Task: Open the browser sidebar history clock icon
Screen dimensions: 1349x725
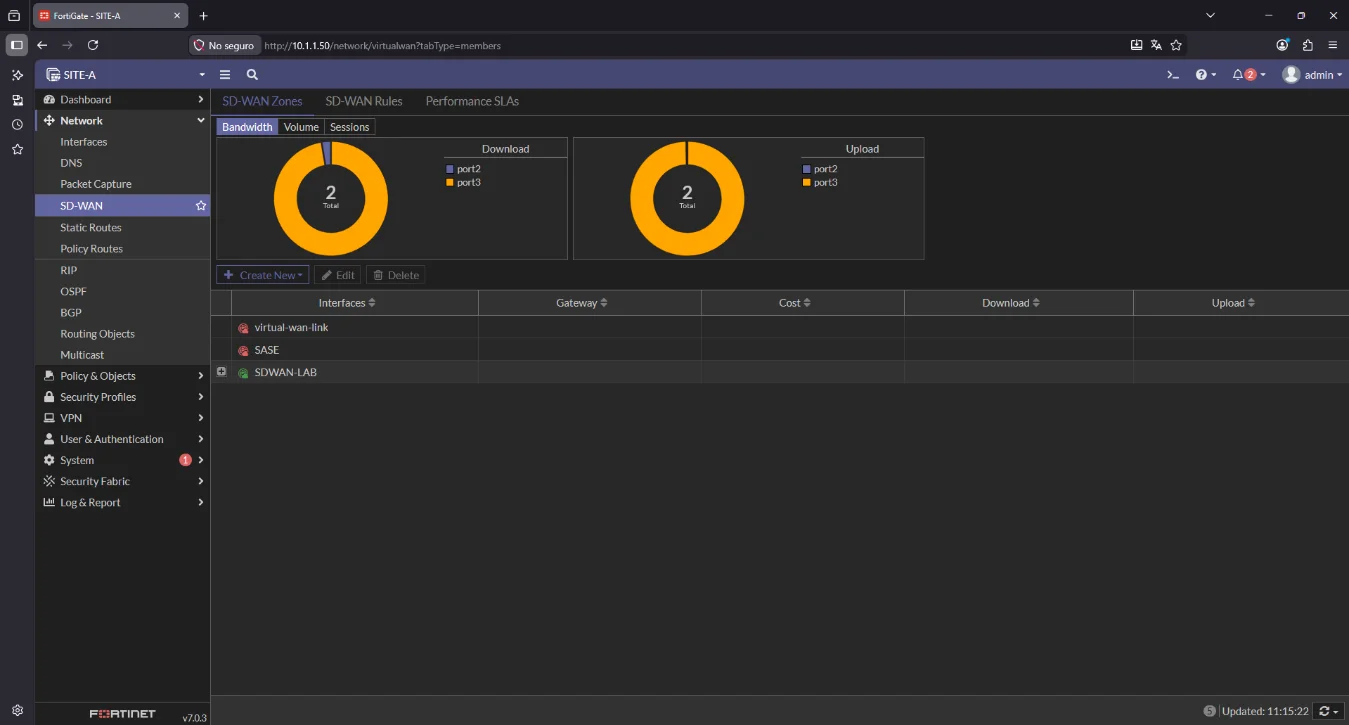Action: 17,125
